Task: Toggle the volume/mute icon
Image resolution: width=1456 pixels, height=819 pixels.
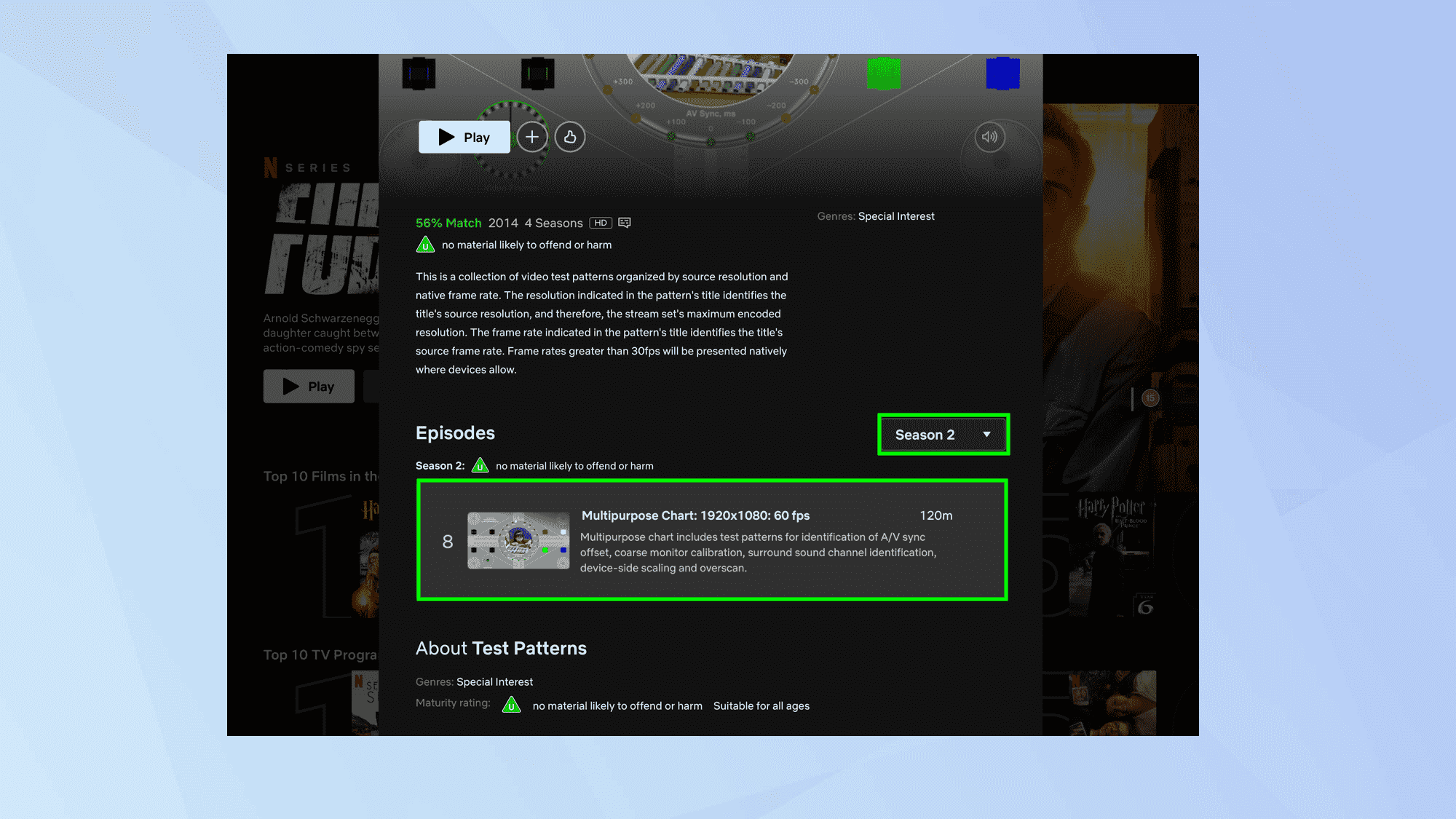Action: (990, 137)
